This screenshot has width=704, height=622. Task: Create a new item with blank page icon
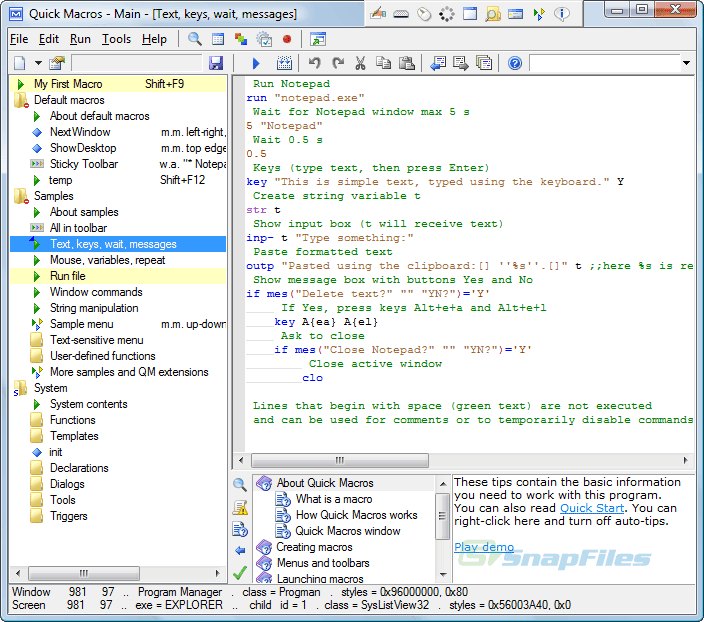click(x=20, y=63)
